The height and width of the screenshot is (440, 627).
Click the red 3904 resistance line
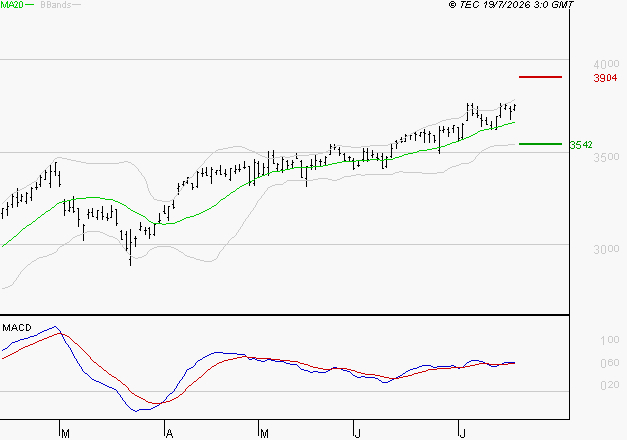tap(540, 77)
